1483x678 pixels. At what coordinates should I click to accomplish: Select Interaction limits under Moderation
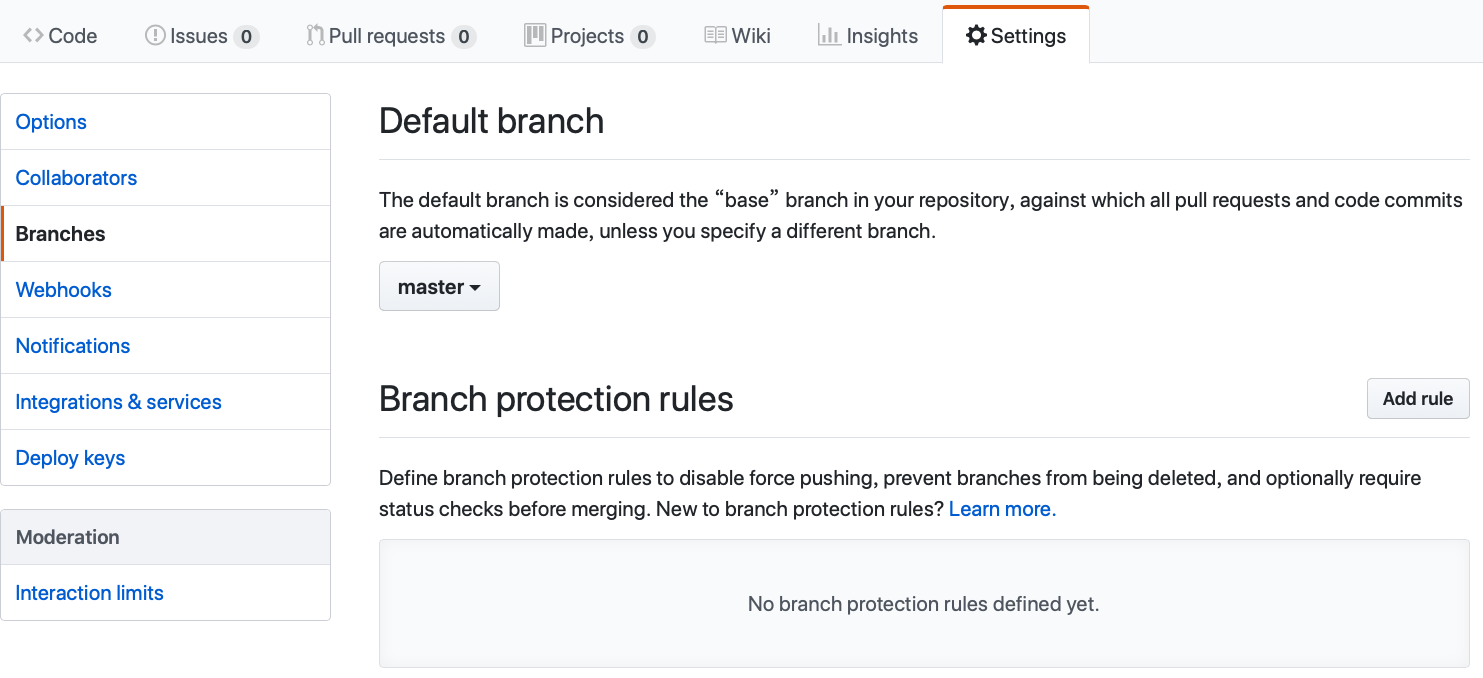point(89,593)
